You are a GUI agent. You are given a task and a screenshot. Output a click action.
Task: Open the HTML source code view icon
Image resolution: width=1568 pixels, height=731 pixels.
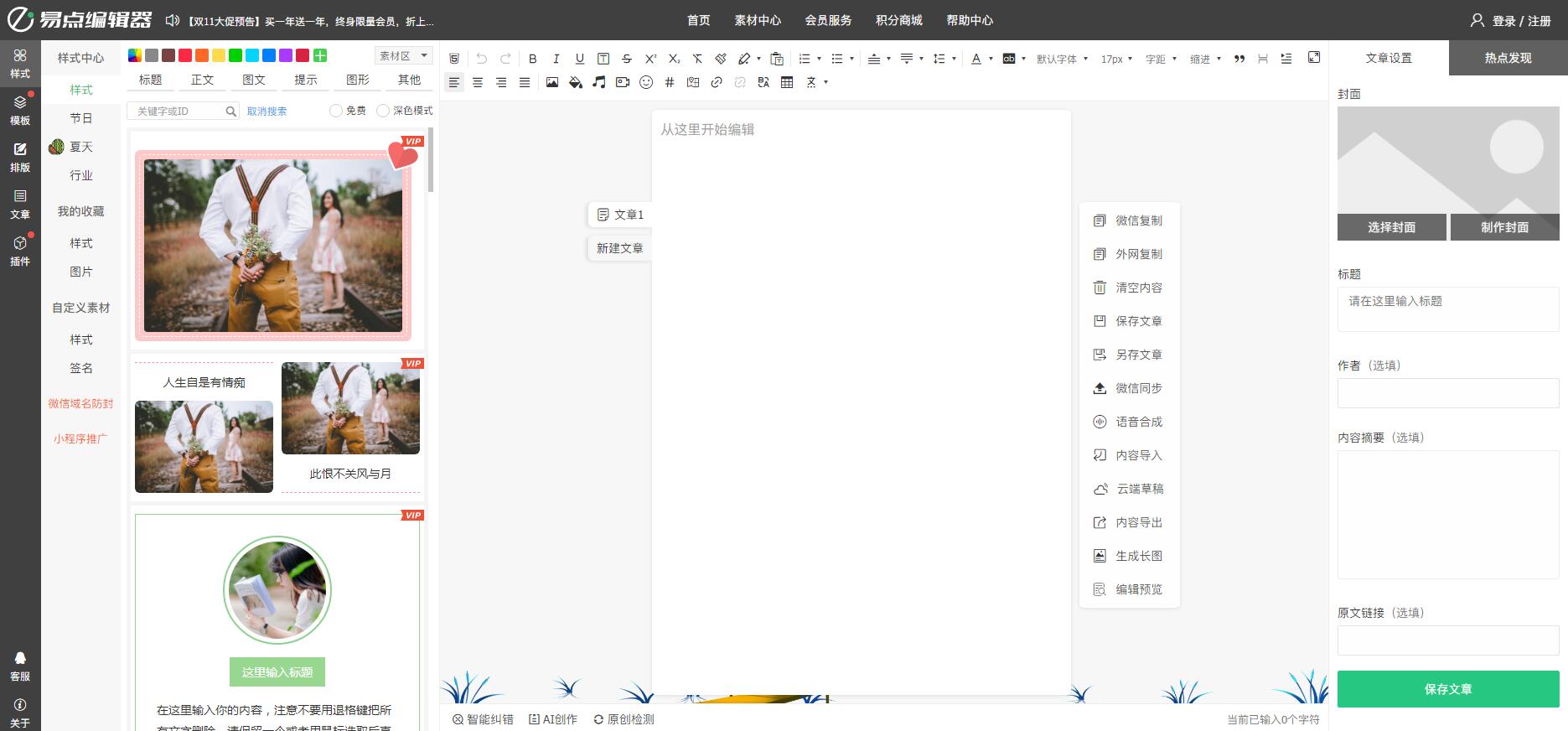(454, 59)
